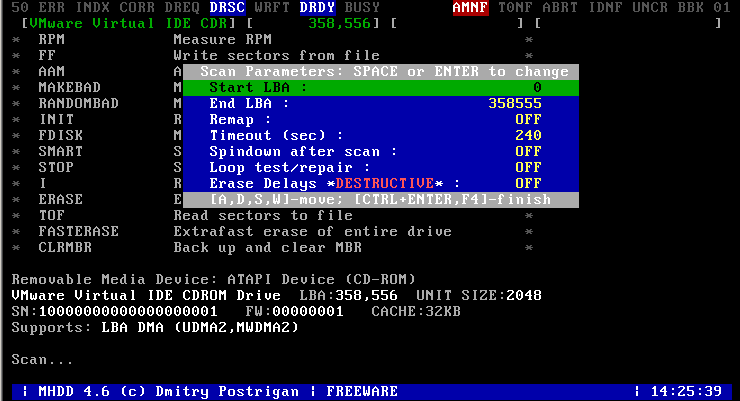Click the highlighted AMNF status flag
Image resolution: width=740 pixels, height=401 pixels.
(468, 7)
